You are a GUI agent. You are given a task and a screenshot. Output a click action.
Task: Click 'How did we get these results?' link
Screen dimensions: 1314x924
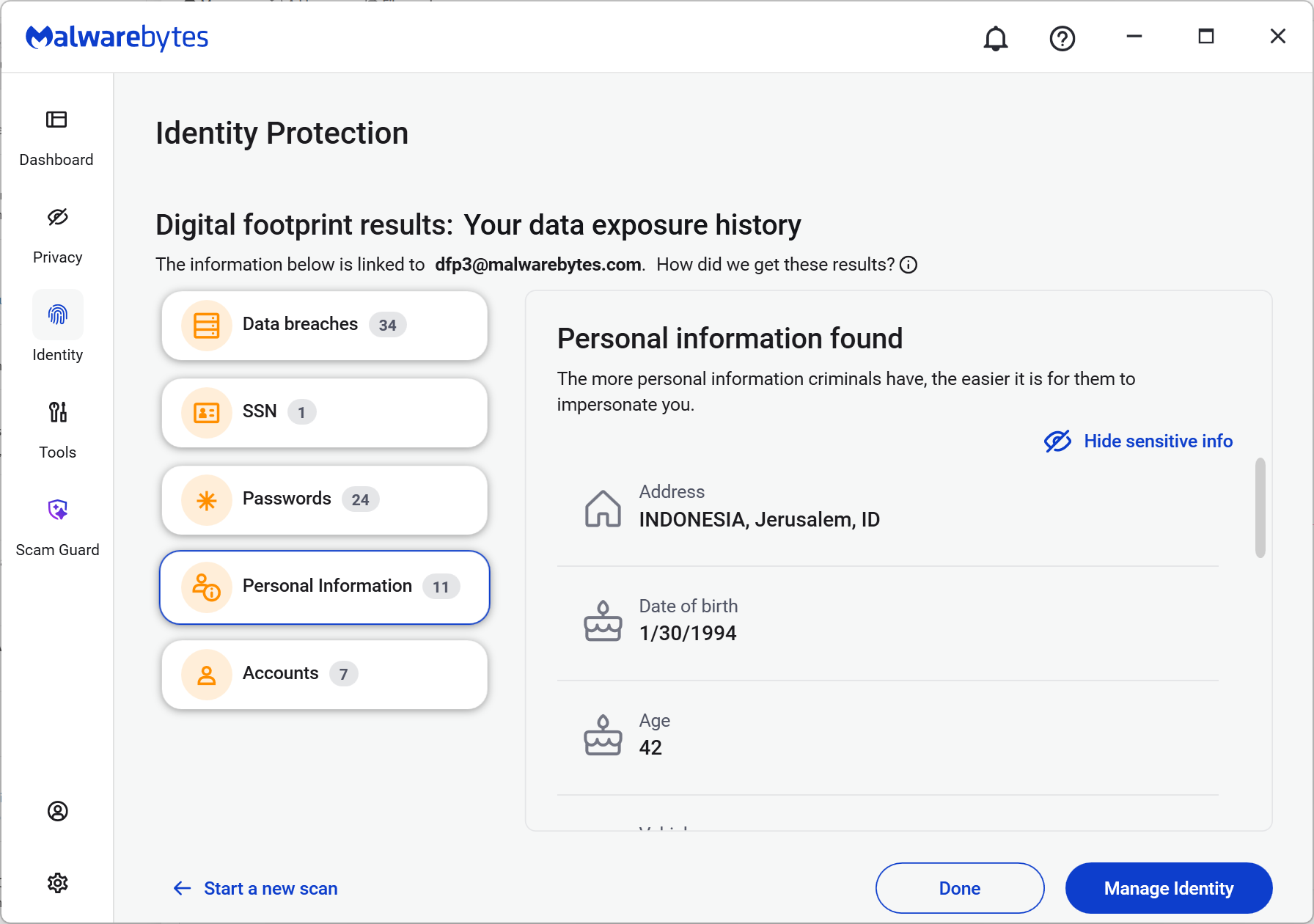pos(776,265)
